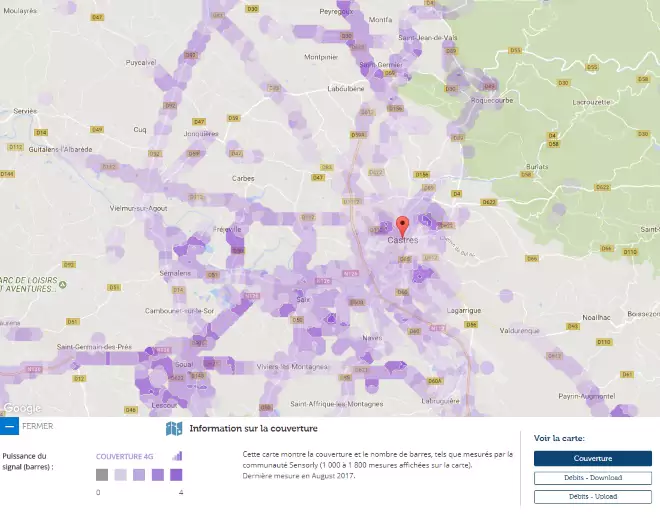Click the FERMER label to close legend
Image resolution: width=660 pixels, height=518 pixels.
click(x=37, y=426)
